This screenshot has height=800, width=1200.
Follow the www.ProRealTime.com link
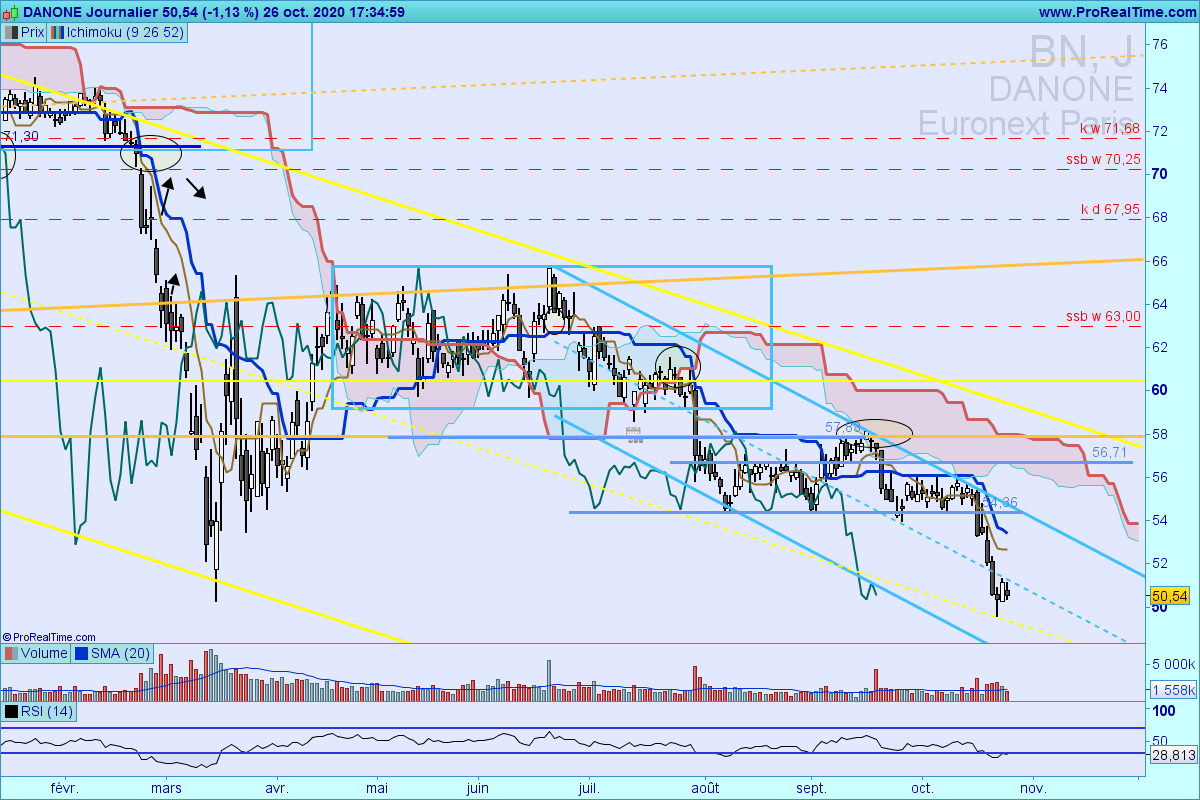pyautogui.click(x=1116, y=12)
